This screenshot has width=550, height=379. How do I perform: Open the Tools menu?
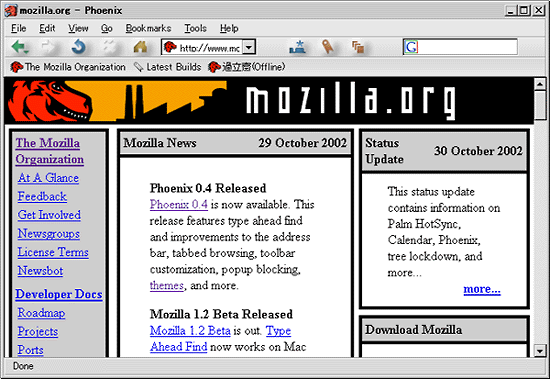point(195,28)
